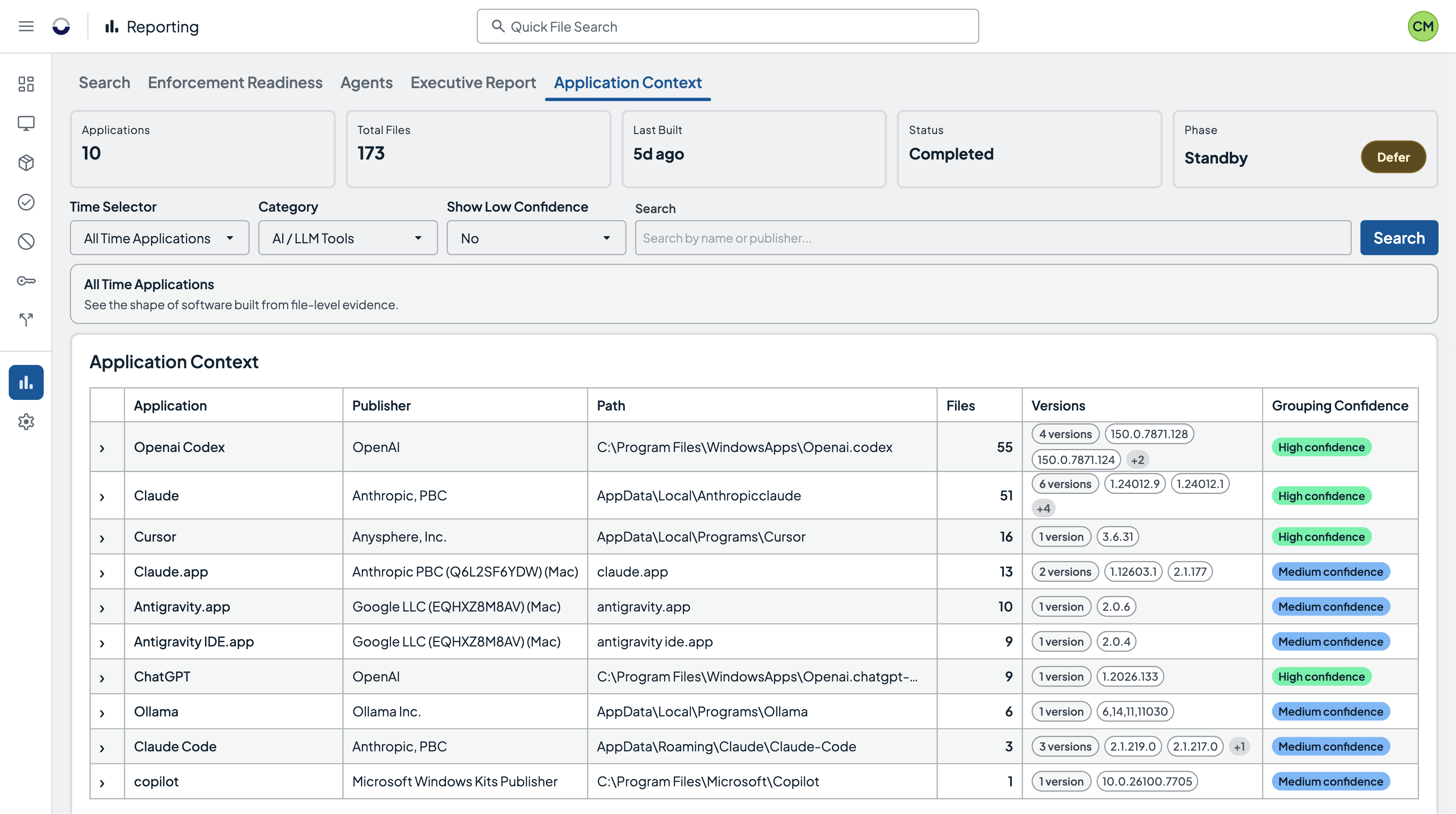Viewport: 1456px width, 814px height.
Task: Expand the Claude row by Anthropic, PBC
Action: [x=102, y=497]
